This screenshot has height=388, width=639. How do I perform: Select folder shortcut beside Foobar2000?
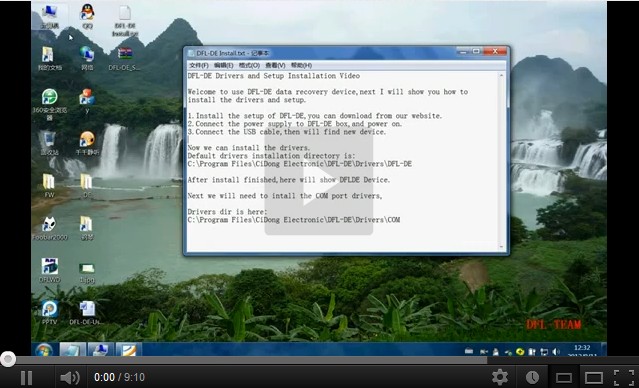[86, 228]
